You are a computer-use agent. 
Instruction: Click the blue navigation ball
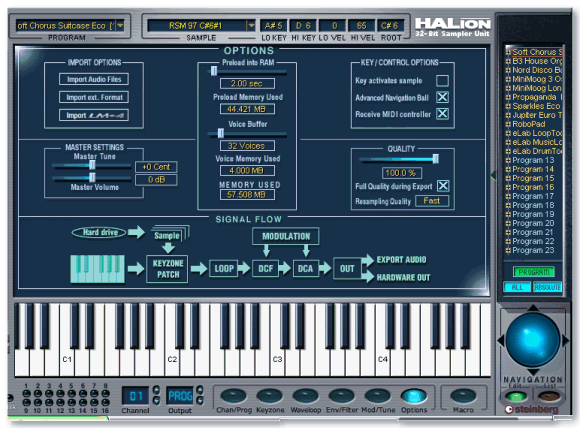pyautogui.click(x=532, y=340)
